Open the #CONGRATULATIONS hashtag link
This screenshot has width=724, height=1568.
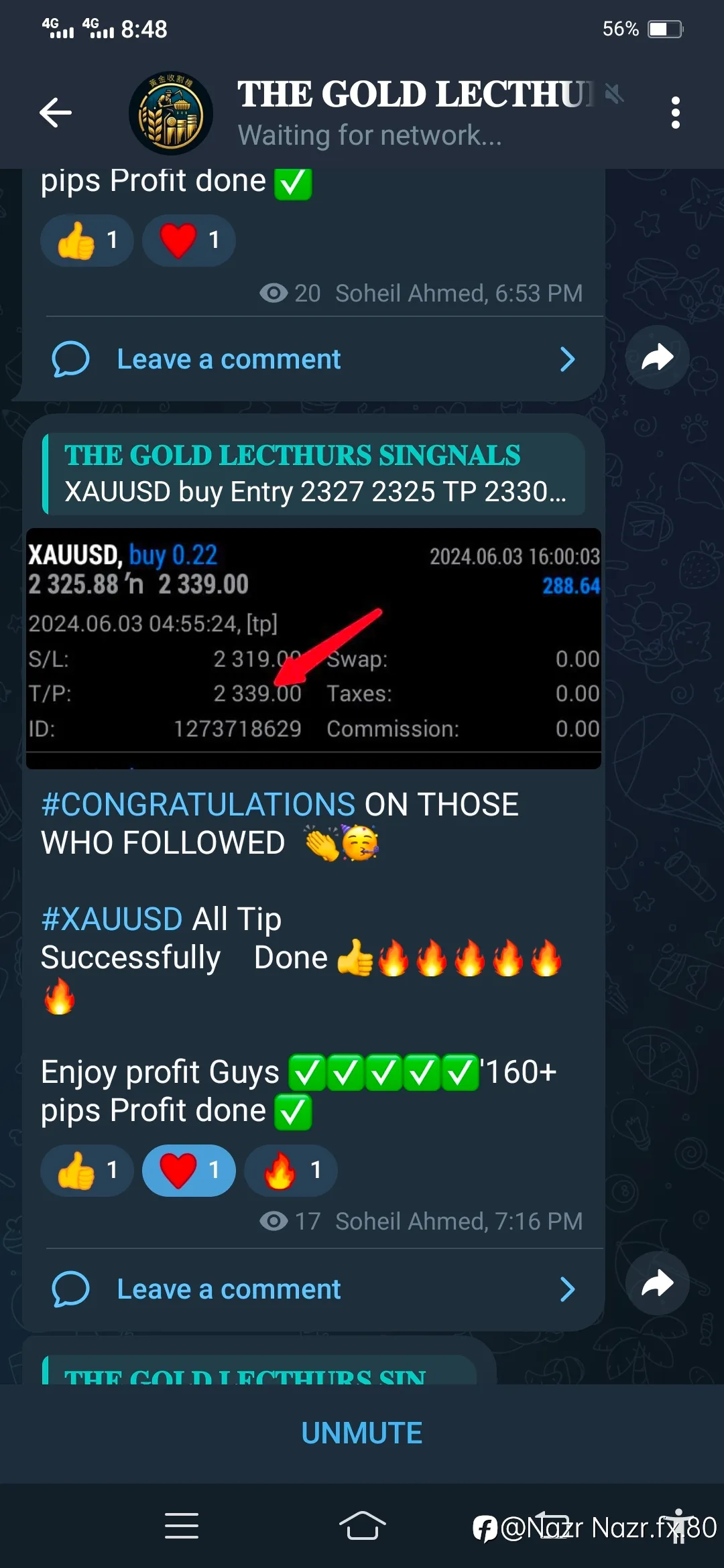pos(198,804)
